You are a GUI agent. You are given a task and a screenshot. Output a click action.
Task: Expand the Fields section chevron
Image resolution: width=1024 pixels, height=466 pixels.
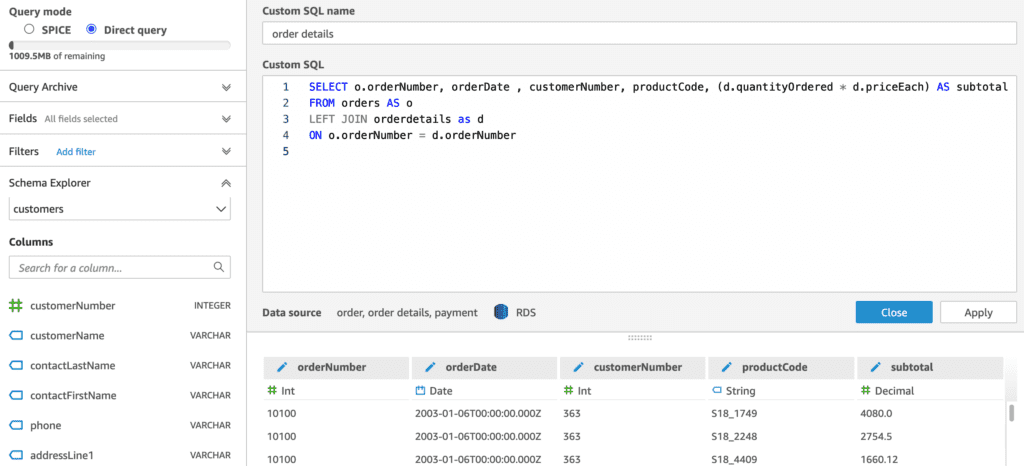point(226,119)
